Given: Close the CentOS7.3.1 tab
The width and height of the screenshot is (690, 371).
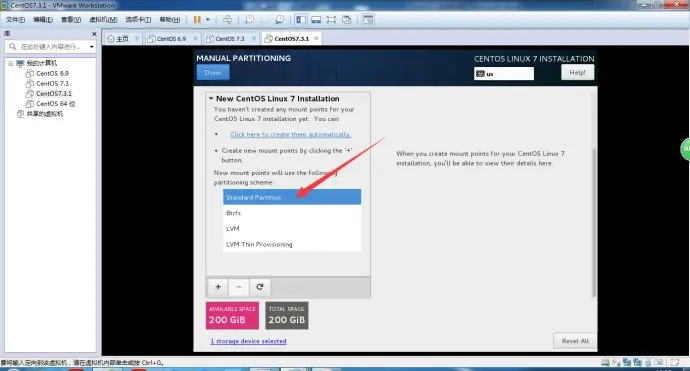Looking at the screenshot, I should [316, 38].
